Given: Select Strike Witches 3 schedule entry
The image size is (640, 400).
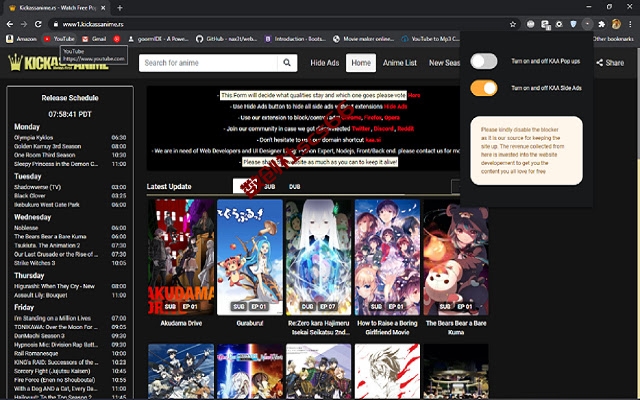Looking at the screenshot, I should click(35, 263).
